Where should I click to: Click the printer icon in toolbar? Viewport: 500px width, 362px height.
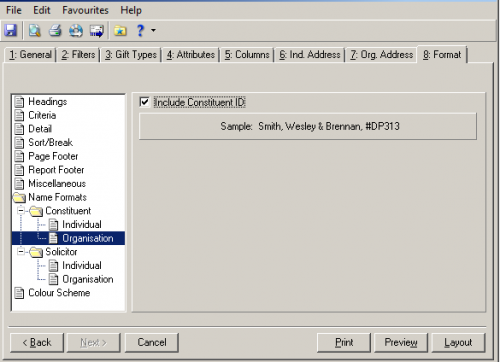55,31
